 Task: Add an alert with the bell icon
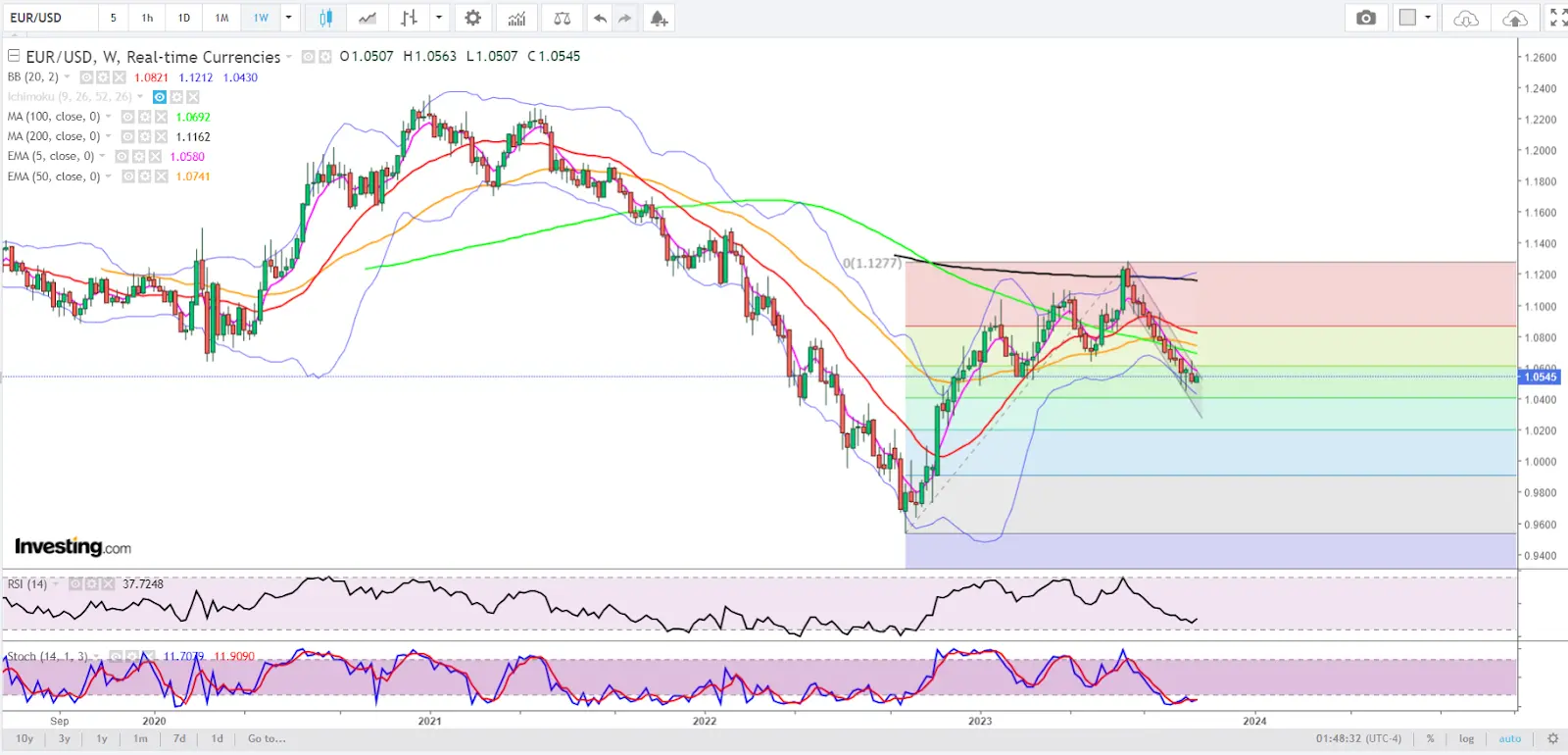click(659, 18)
